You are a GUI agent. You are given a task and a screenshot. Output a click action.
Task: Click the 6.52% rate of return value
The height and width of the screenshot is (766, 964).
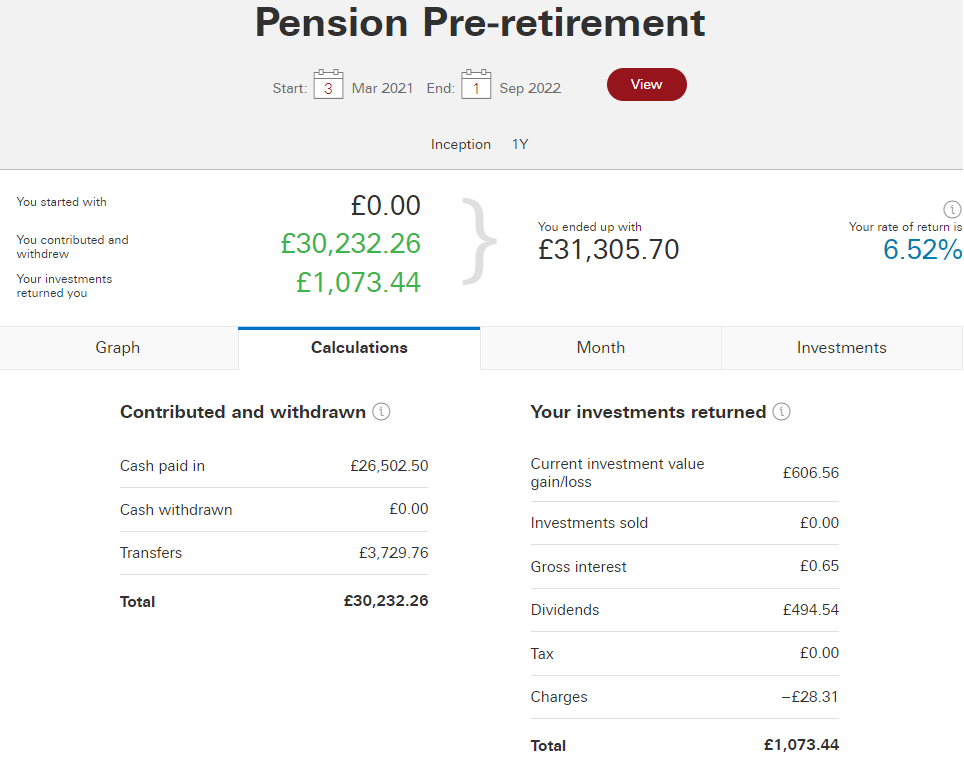(922, 250)
